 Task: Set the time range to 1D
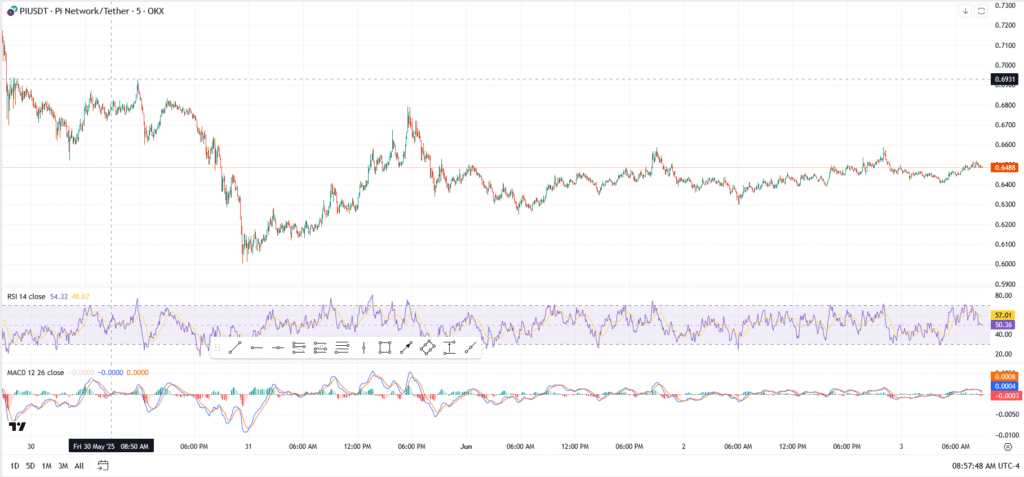pyautogui.click(x=14, y=466)
